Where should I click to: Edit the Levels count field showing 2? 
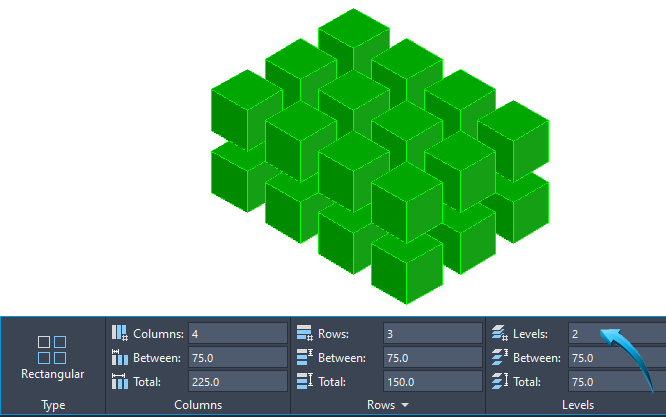(x=617, y=333)
